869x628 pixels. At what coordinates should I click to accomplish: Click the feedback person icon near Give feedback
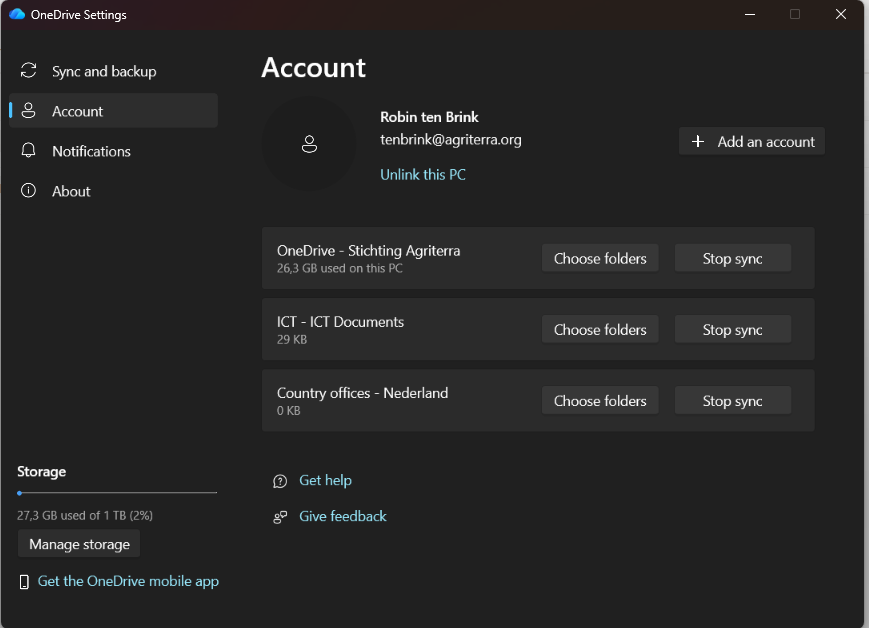tap(280, 517)
